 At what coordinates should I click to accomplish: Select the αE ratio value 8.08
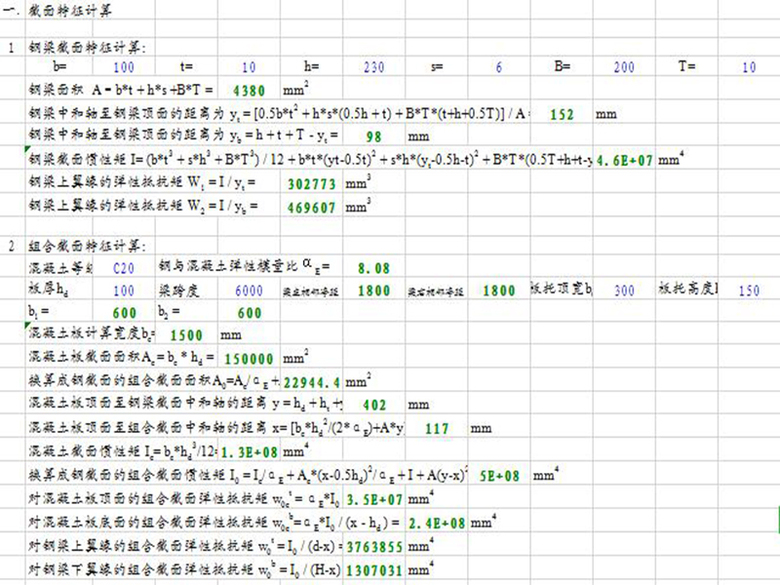(373, 268)
